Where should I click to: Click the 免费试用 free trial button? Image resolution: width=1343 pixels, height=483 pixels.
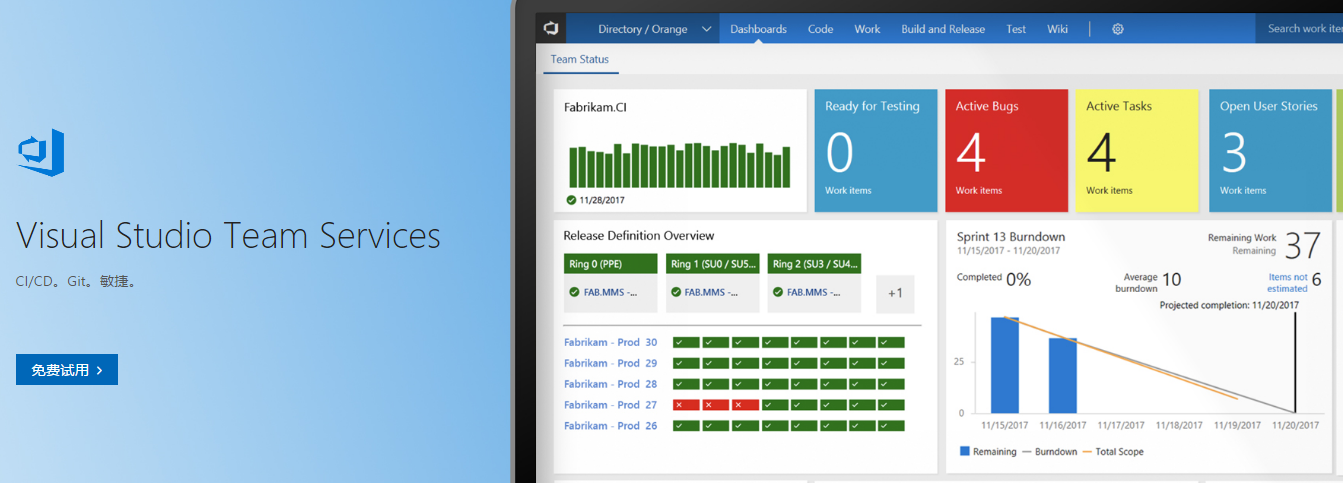[67, 369]
